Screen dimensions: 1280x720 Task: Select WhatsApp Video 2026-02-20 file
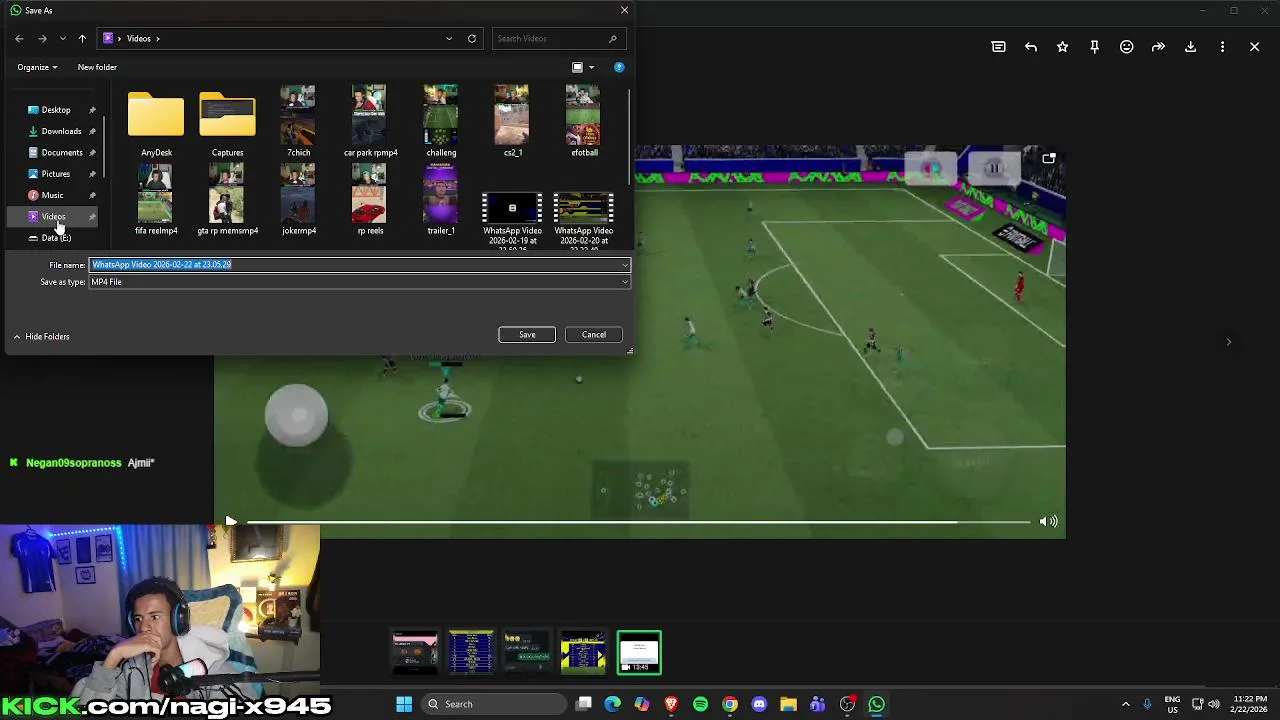(584, 220)
